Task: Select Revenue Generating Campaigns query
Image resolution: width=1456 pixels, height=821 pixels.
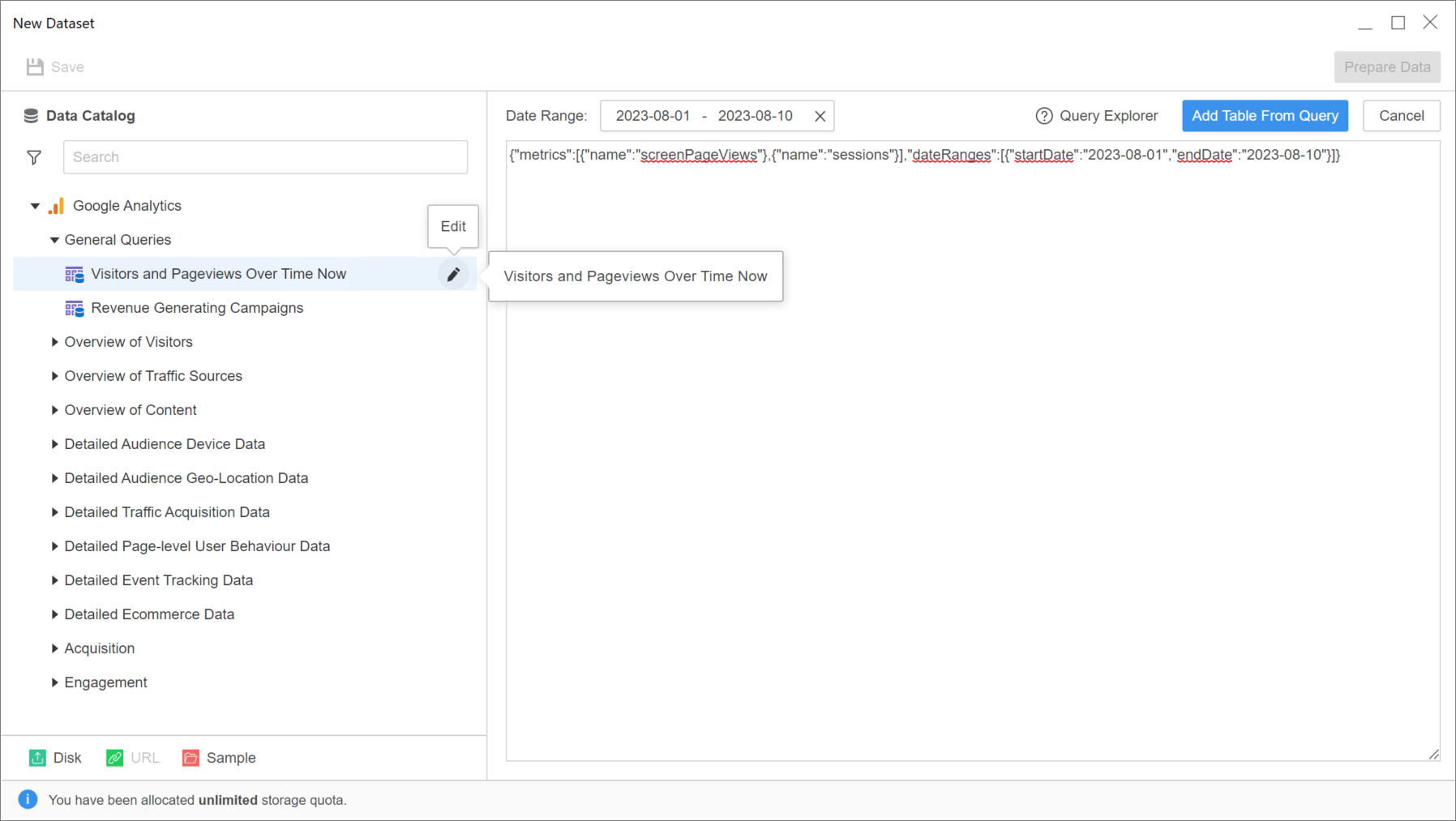Action: coord(197,308)
